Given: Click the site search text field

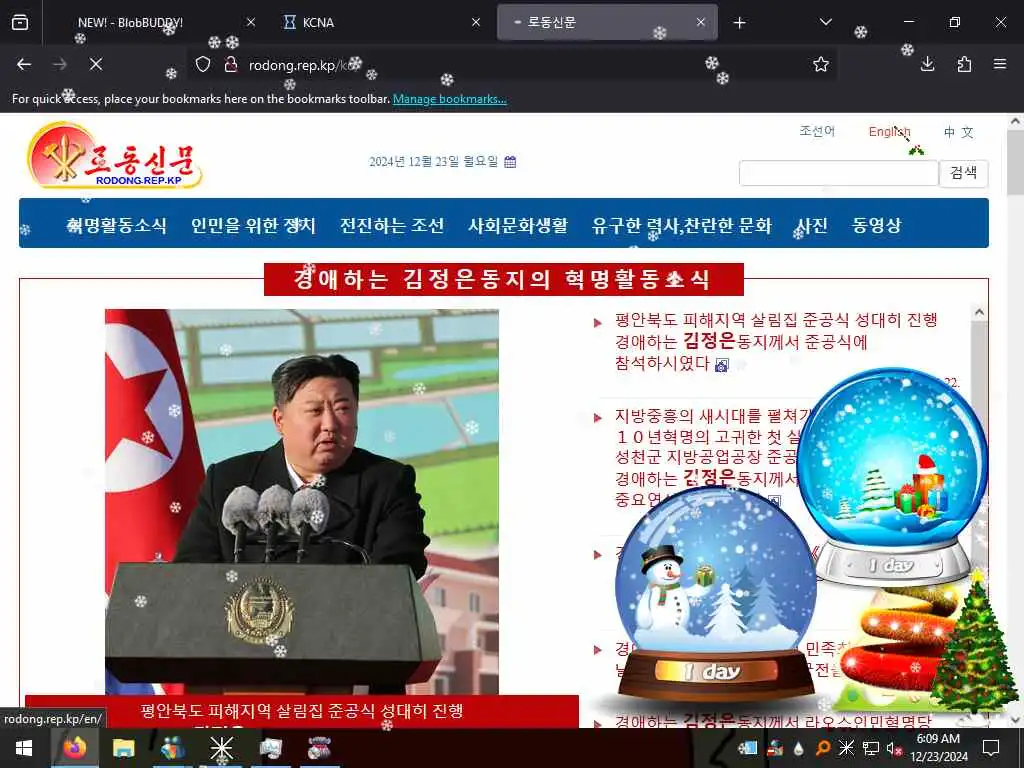Looking at the screenshot, I should [x=839, y=173].
